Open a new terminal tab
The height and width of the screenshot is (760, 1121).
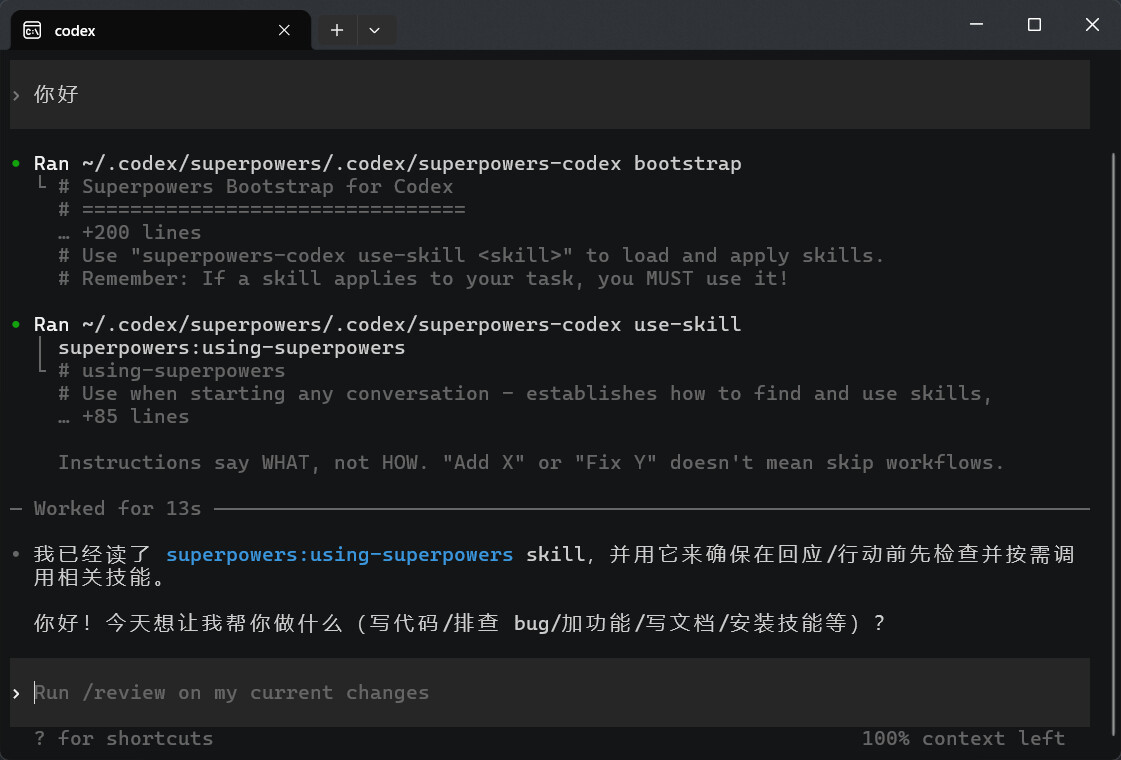pos(337,30)
